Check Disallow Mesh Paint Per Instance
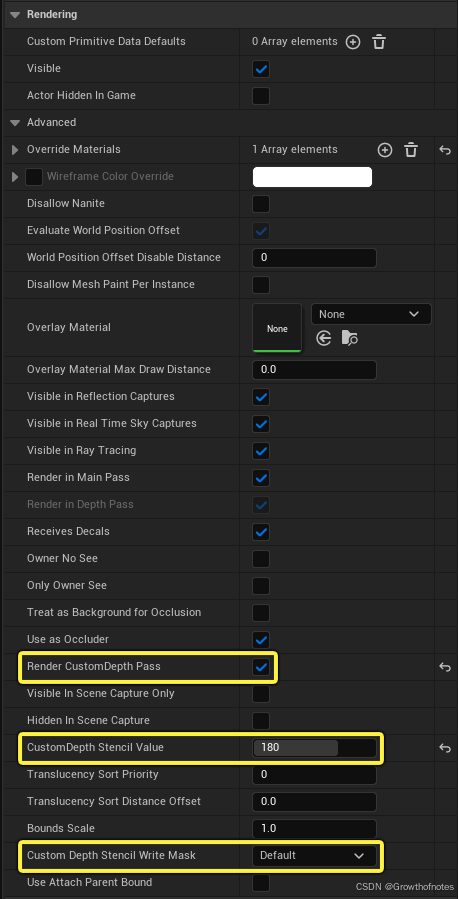 pos(261,285)
